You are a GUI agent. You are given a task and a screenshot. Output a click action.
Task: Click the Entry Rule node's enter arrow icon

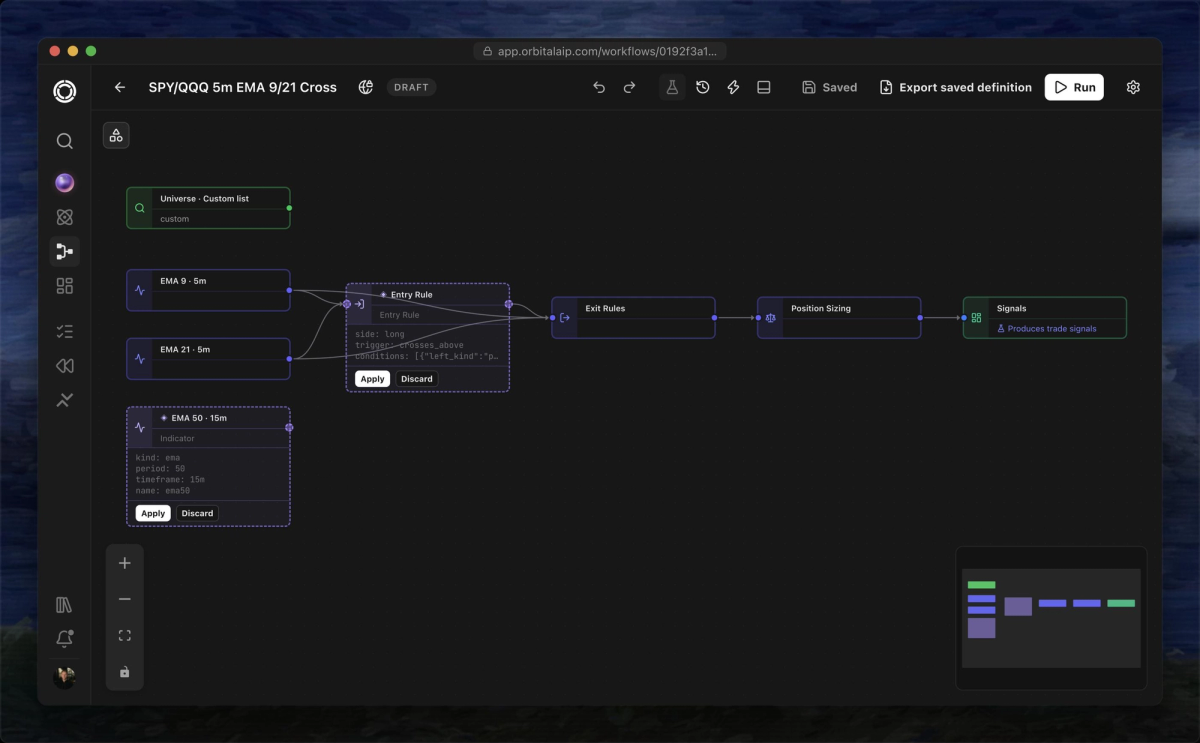click(x=359, y=304)
